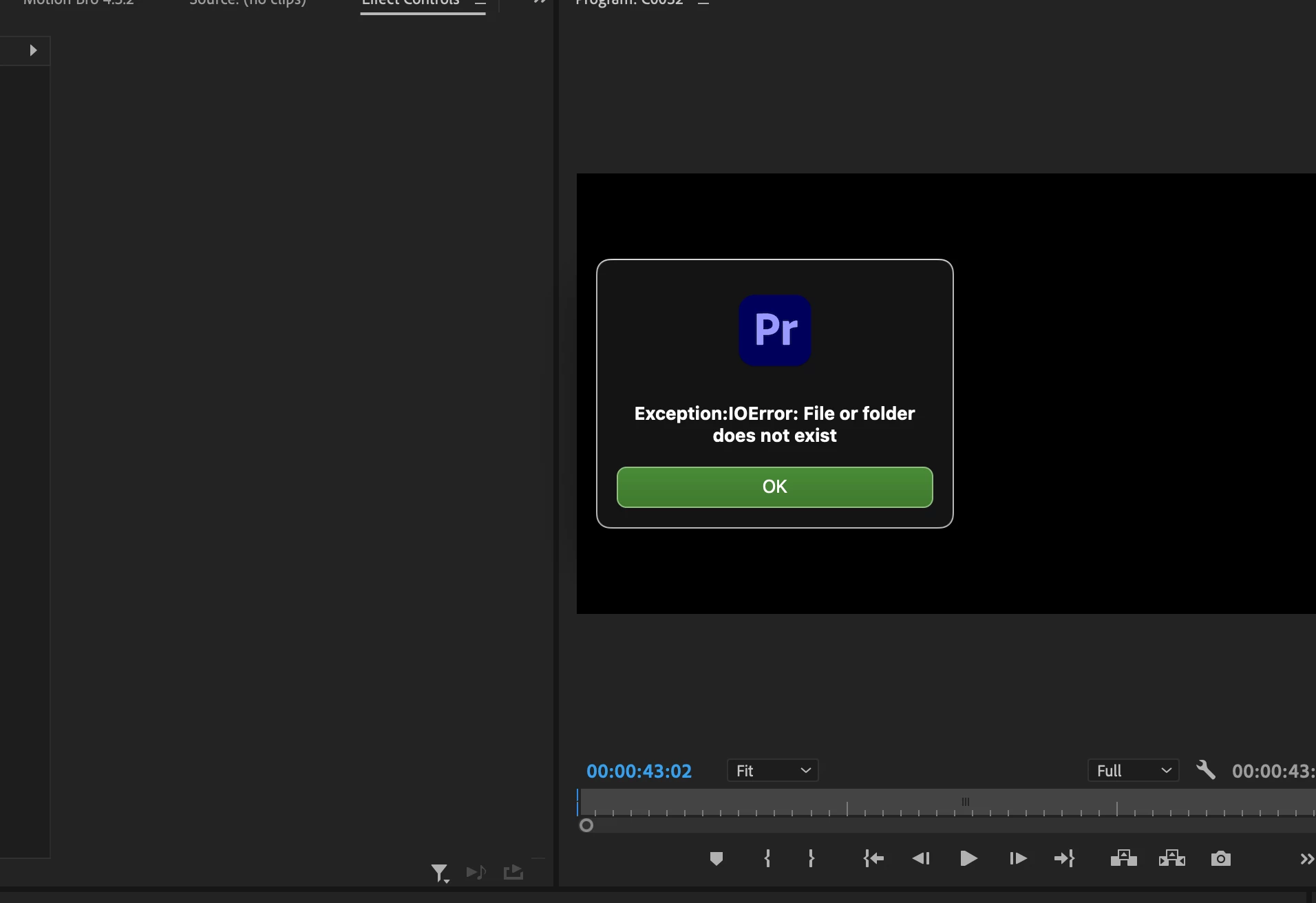Click the Add Marker icon
The width and height of the screenshot is (1316, 903).
click(717, 858)
